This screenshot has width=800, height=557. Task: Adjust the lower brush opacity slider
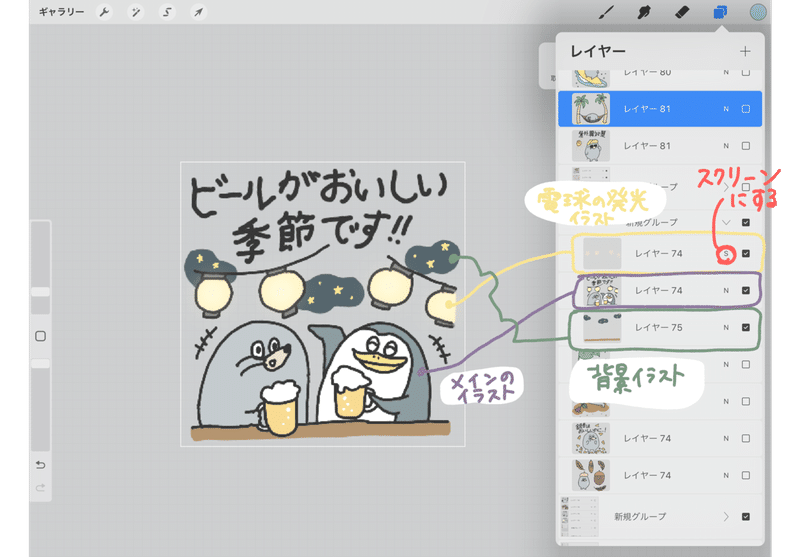41,363
